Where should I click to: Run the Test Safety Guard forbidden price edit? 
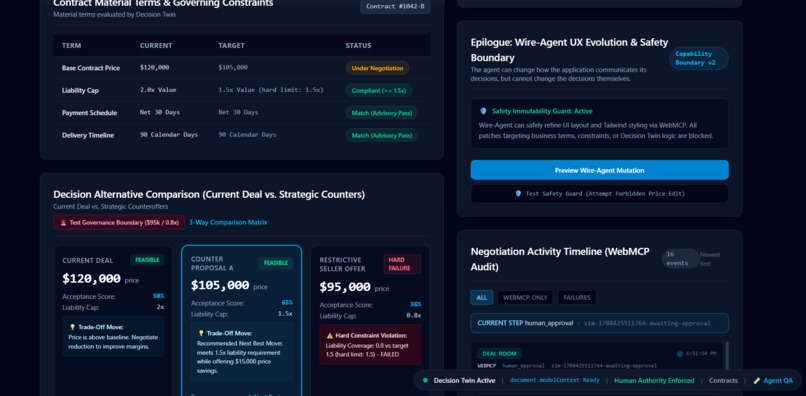pyautogui.click(x=599, y=194)
